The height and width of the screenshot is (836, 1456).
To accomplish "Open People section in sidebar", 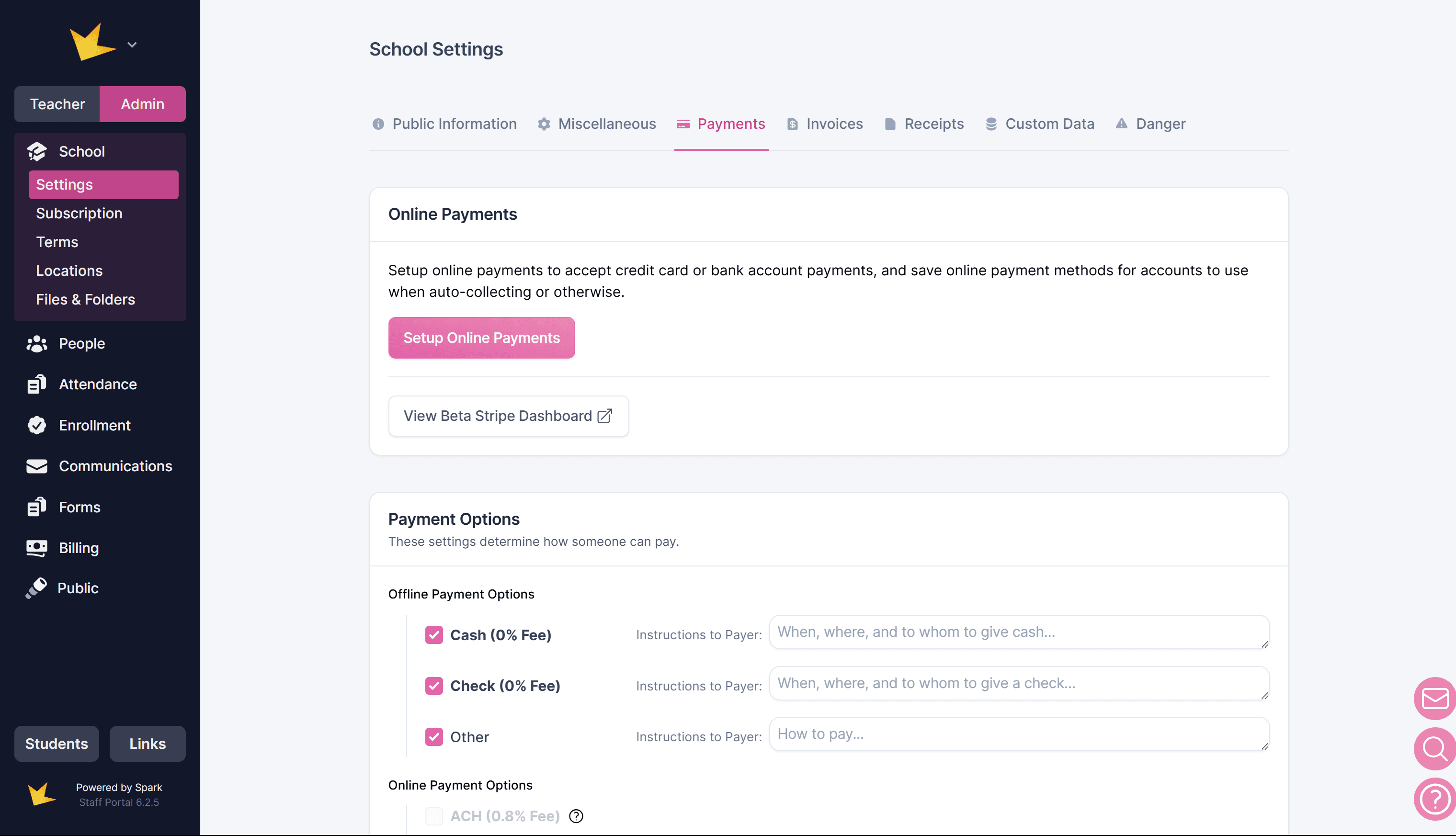I will click(x=81, y=343).
